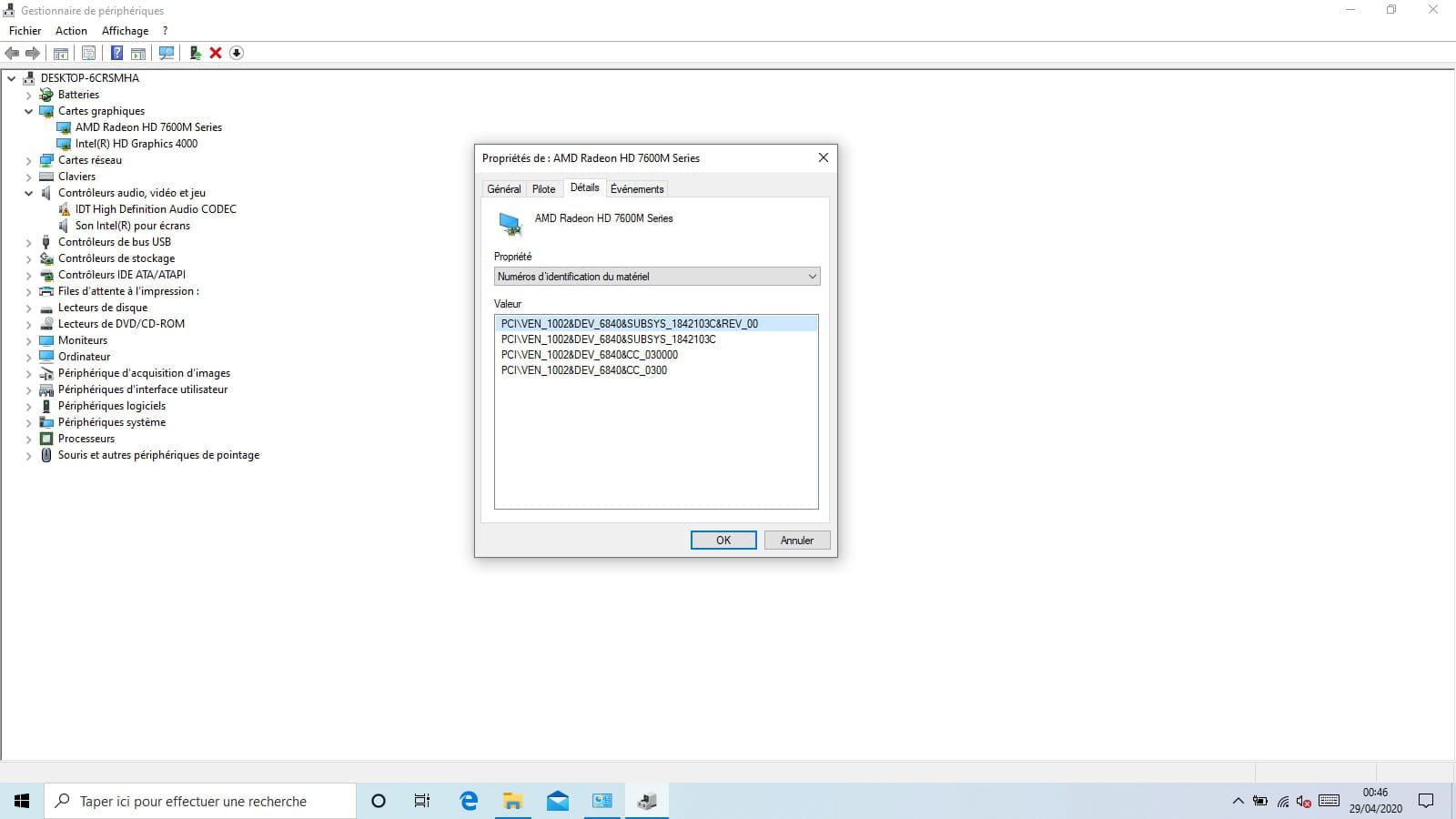Open the Properties toolbar icon
The height and width of the screenshot is (819, 1456).
pyautogui.click(x=88, y=53)
